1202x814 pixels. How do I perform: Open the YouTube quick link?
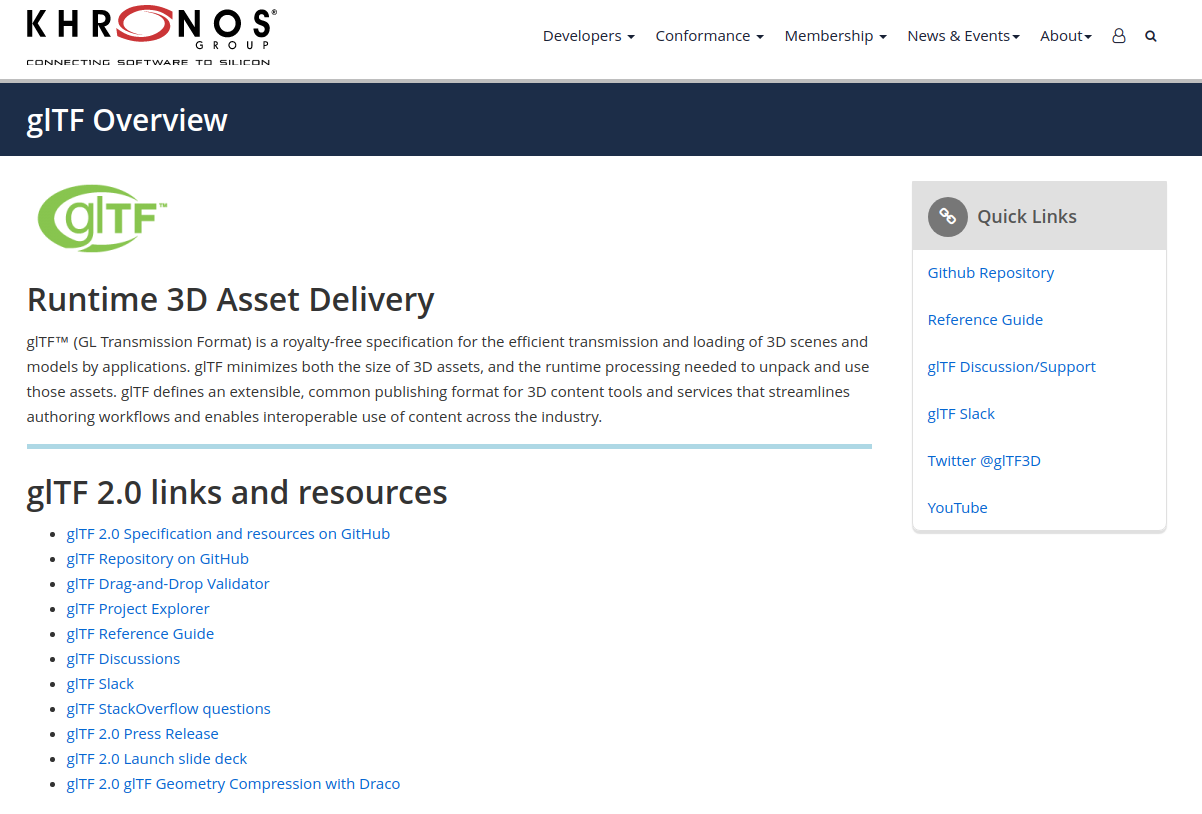pyautogui.click(x=958, y=508)
